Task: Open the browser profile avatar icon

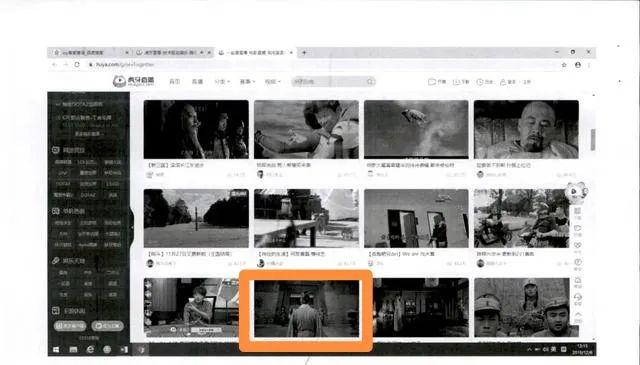Action: 578,65
